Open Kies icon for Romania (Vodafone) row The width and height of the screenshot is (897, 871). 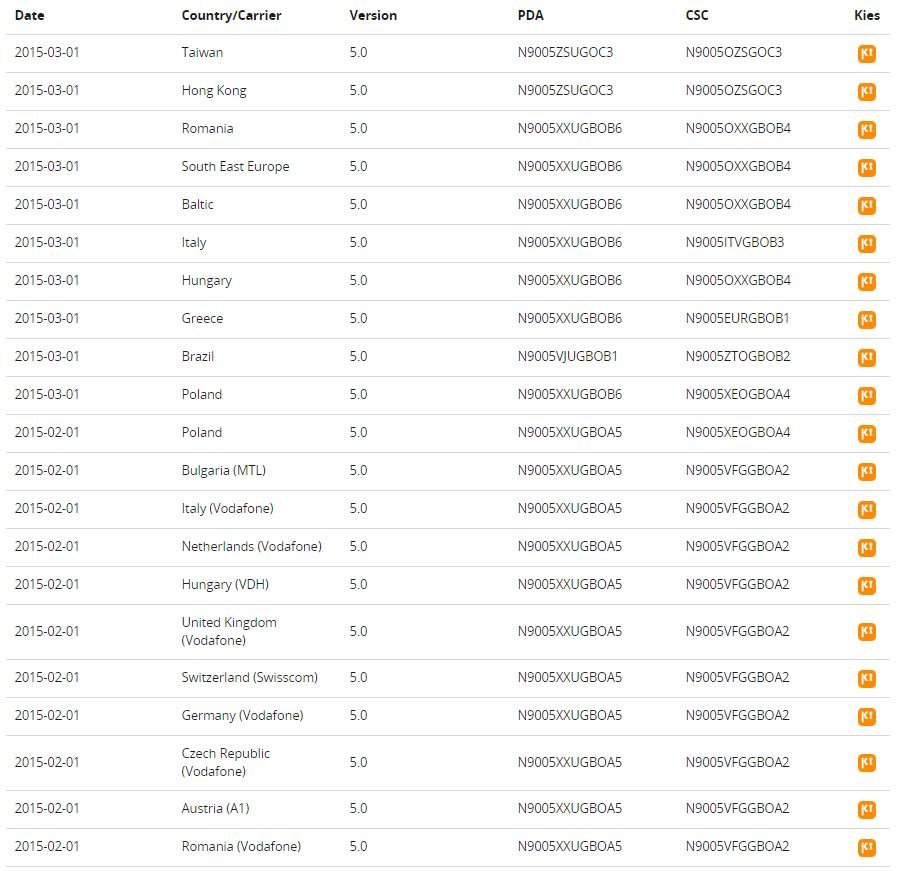tap(867, 847)
